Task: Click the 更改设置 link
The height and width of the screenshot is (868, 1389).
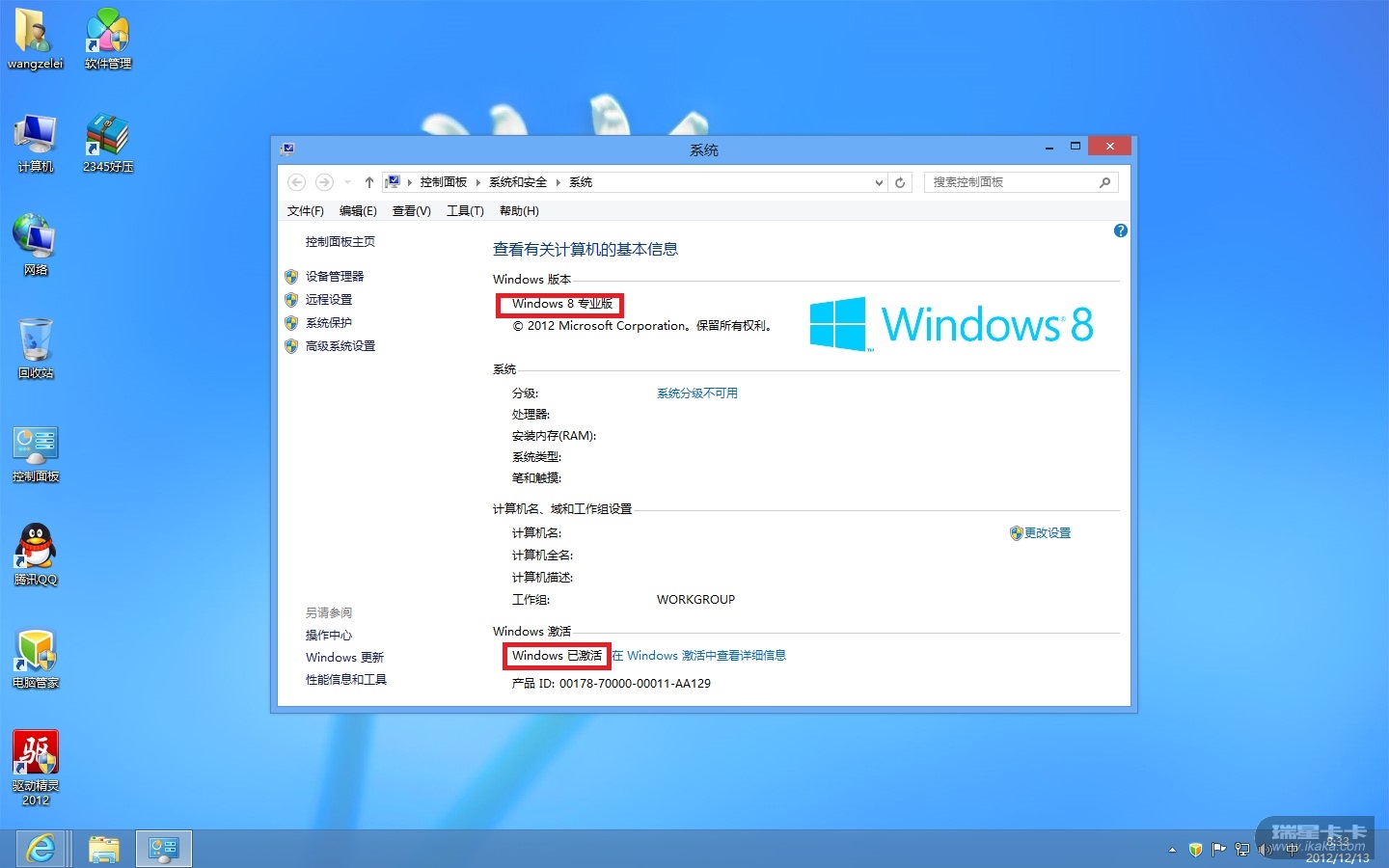Action: point(1048,533)
